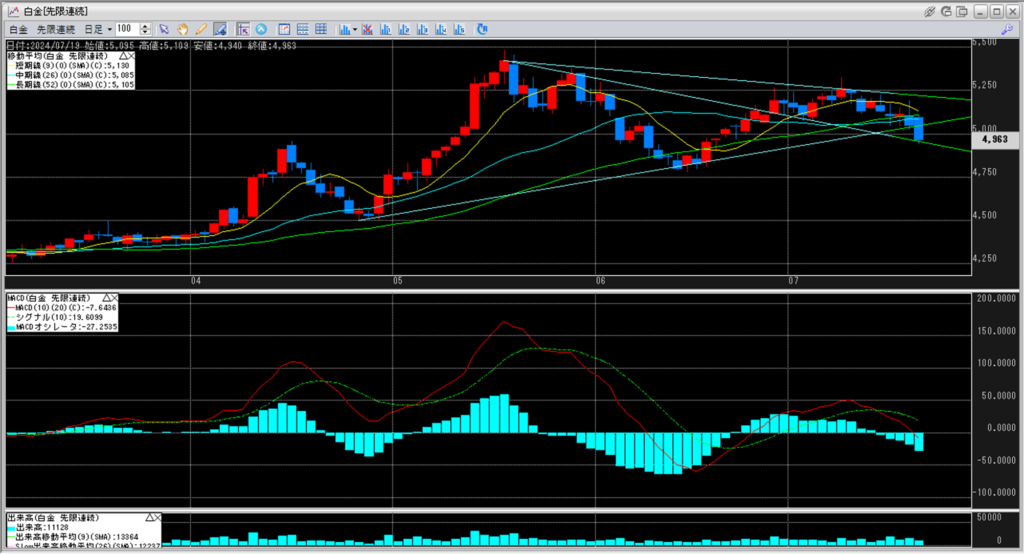Activate the hand pan tool
This screenshot has height=554, width=1024.
[x=183, y=29]
